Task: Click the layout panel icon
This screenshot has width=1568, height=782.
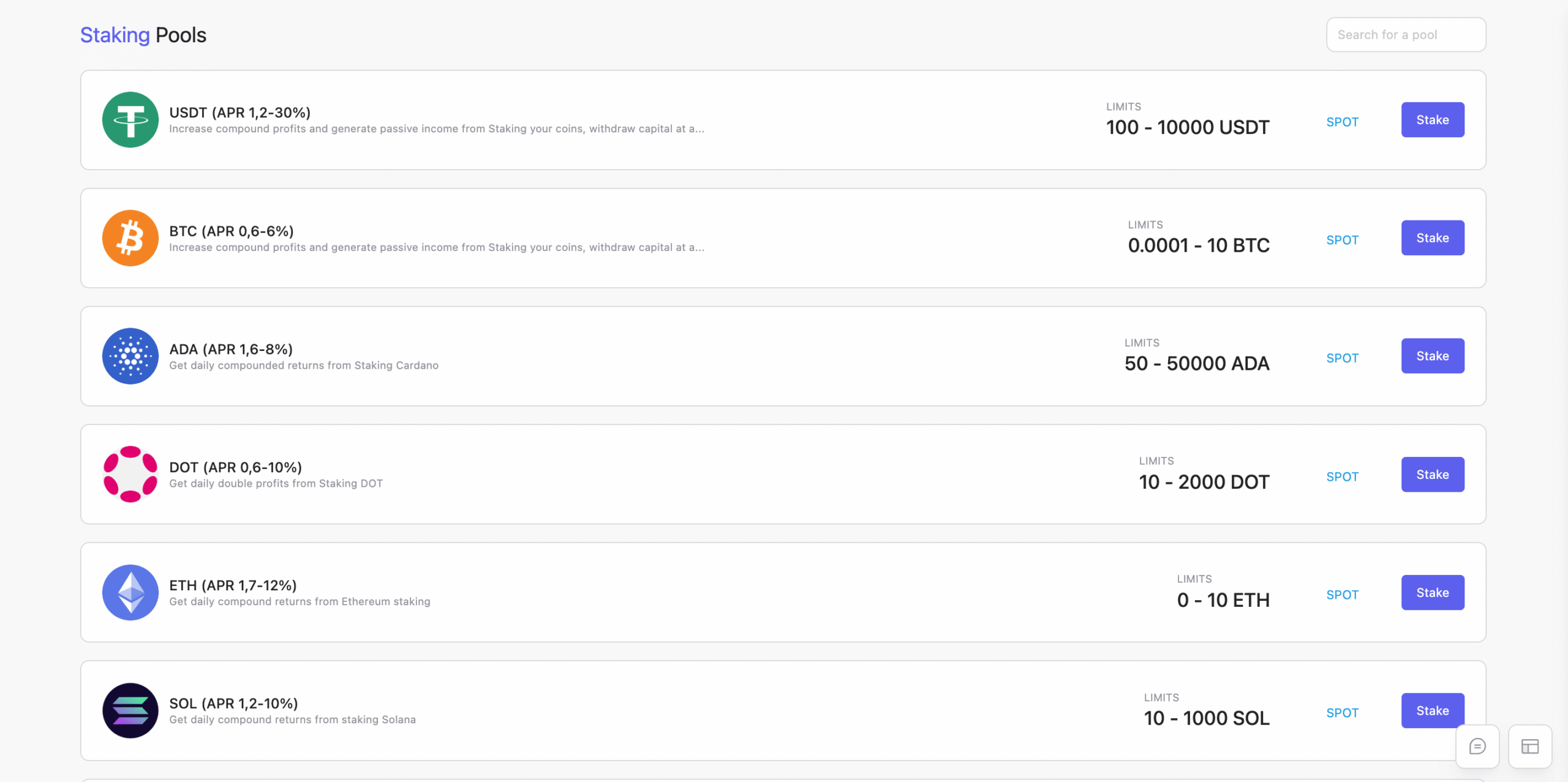Action: click(1529, 746)
